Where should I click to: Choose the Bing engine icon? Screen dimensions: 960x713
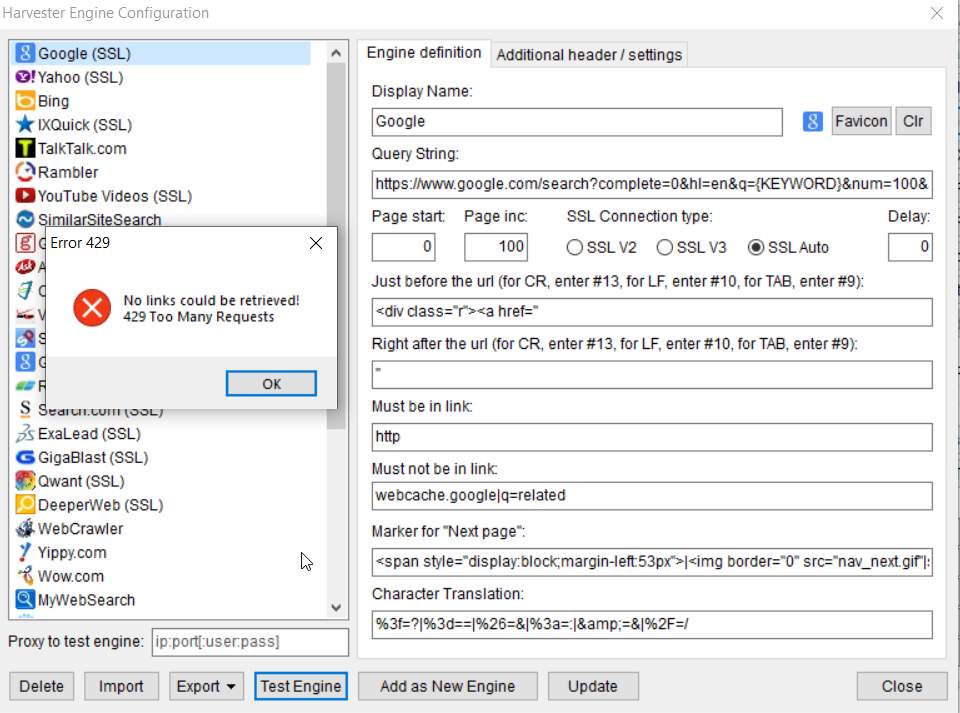click(24, 101)
